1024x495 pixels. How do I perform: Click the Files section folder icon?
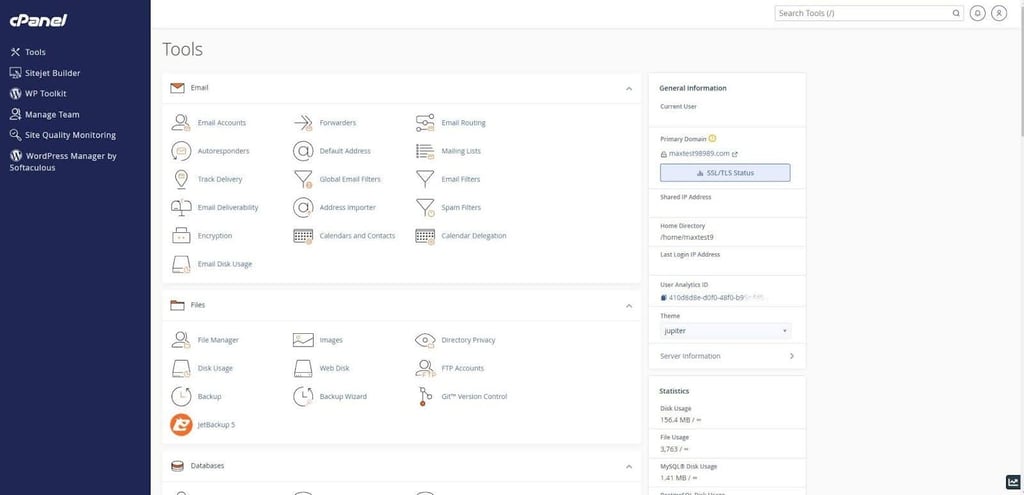[x=177, y=305]
